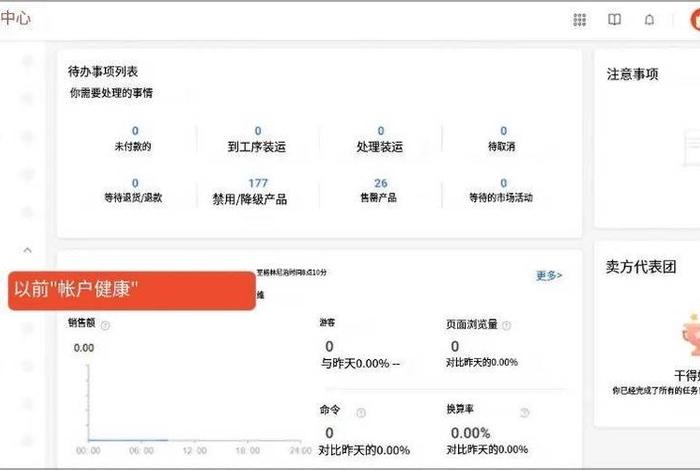Image resolution: width=700 pixels, height=470 pixels.
Task: Open 处理装运 count item
Action: 380,139
